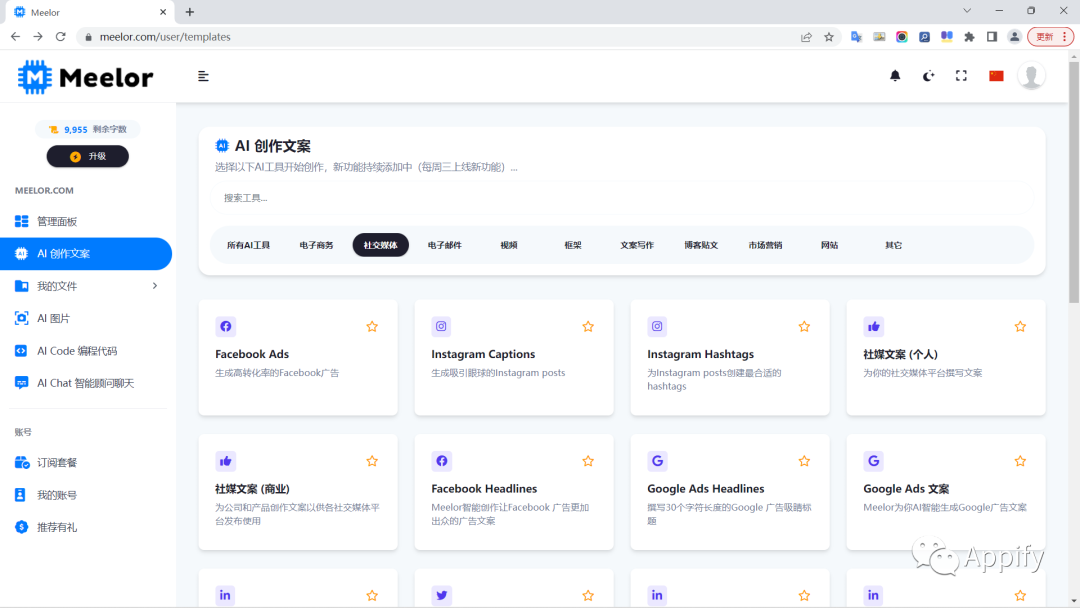This screenshot has height=608, width=1080.
Task: Open browser extensions puzzle icon
Action: click(969, 36)
